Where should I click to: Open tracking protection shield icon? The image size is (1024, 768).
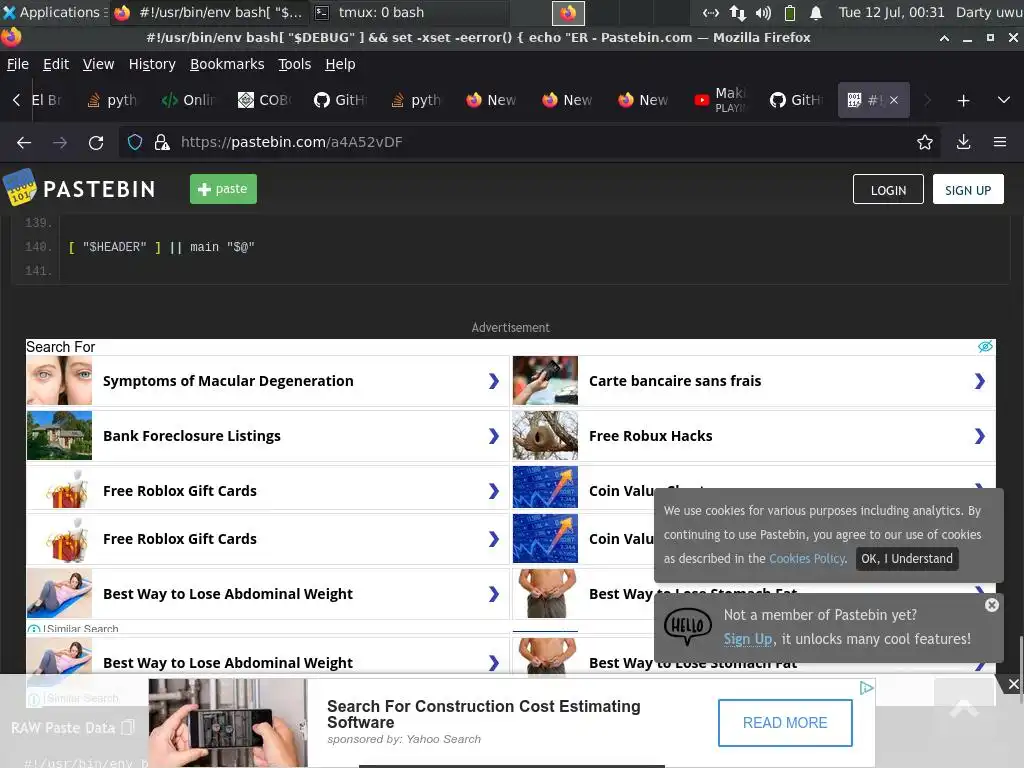[x=135, y=142]
